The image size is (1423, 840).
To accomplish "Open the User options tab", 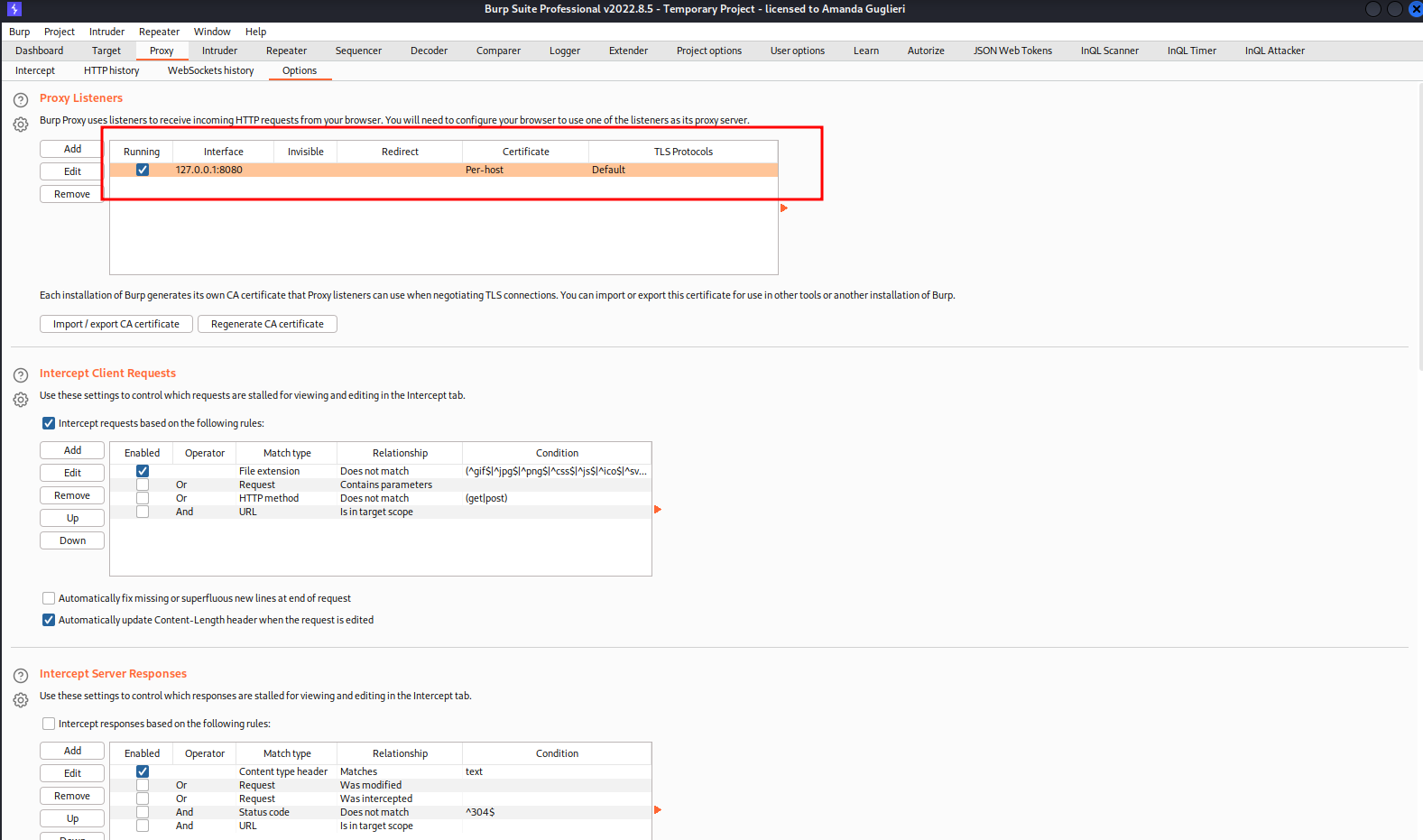I will click(798, 51).
